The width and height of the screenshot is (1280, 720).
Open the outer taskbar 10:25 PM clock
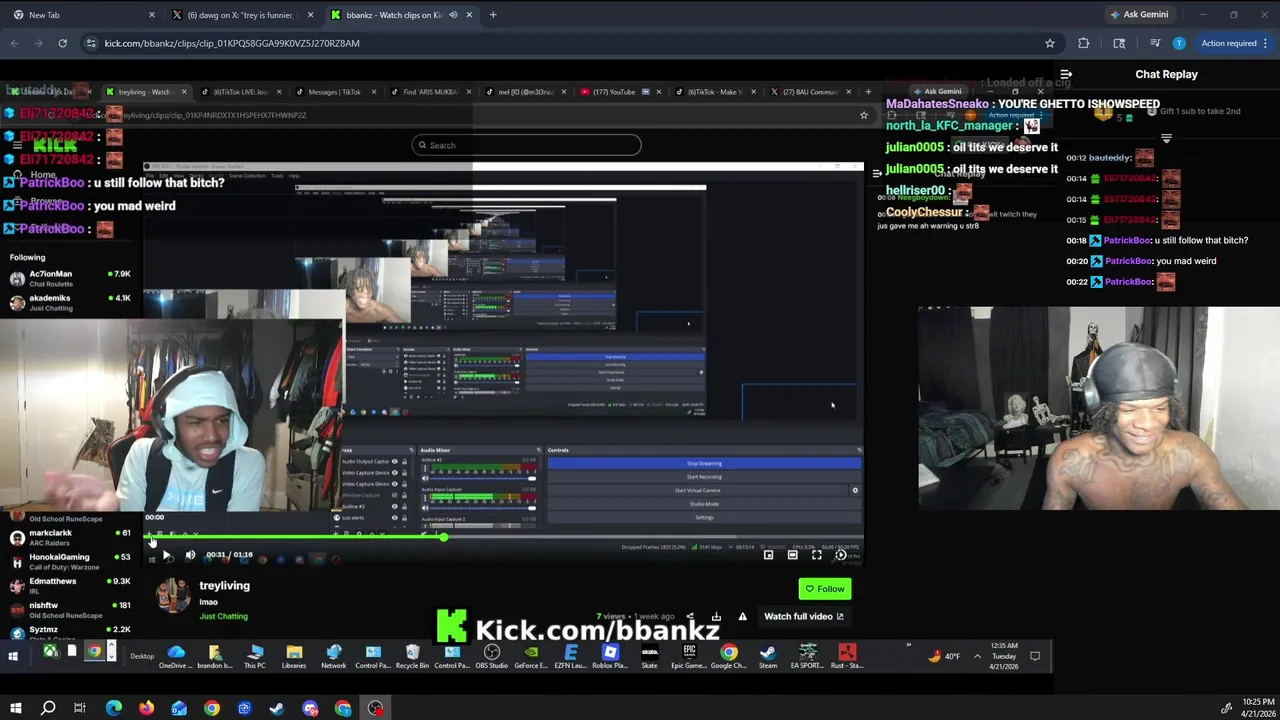[1258, 708]
